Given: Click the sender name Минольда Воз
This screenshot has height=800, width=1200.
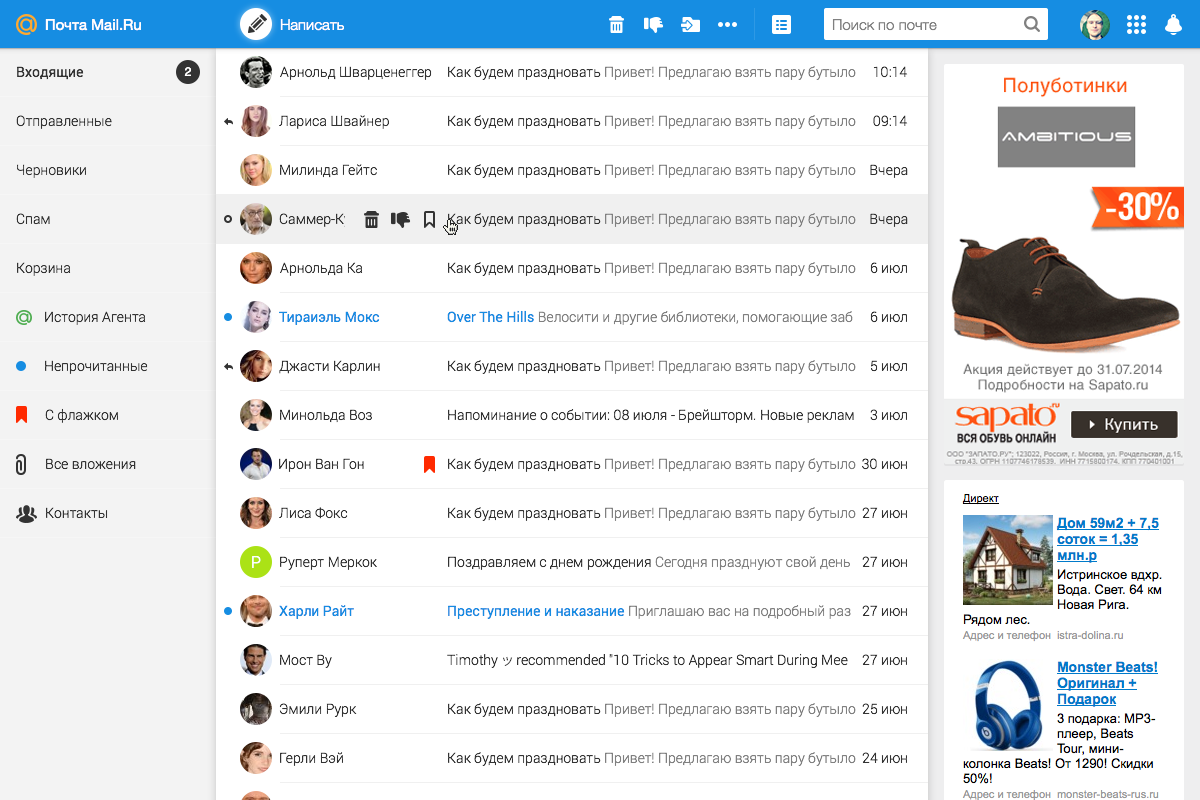Looking at the screenshot, I should click(x=325, y=415).
